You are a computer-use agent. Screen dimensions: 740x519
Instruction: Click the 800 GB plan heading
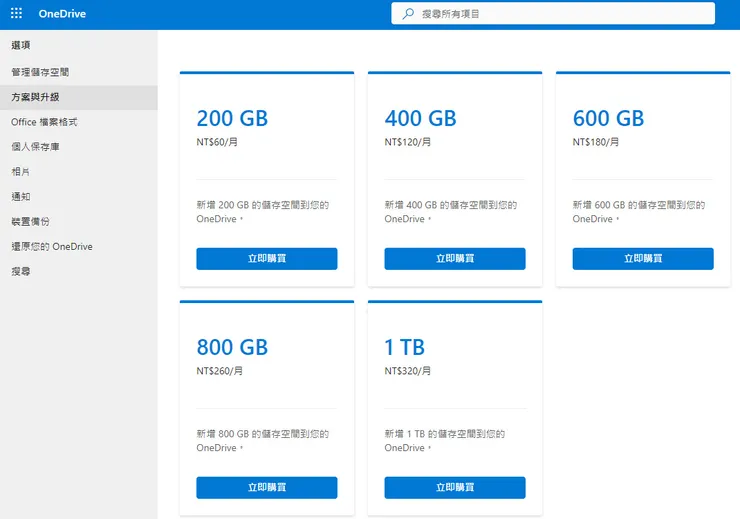tap(232, 347)
